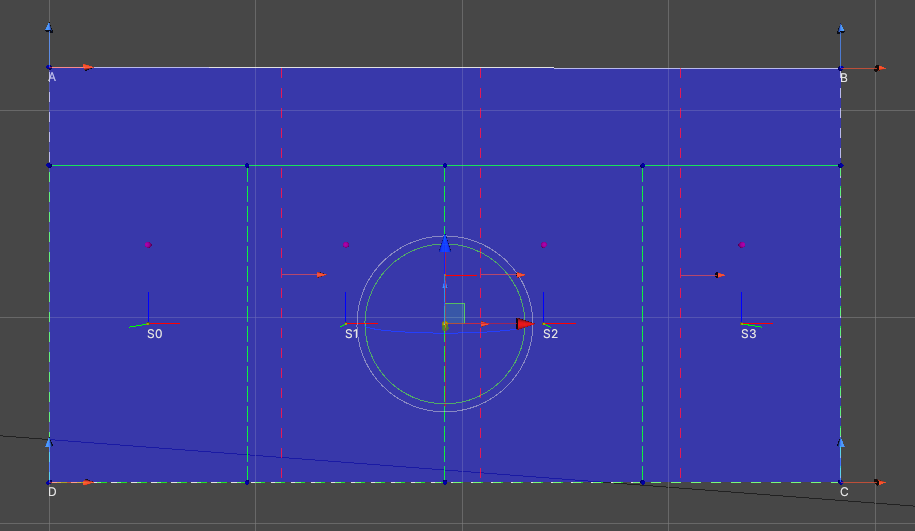Click the S2 label
This screenshot has width=915, height=531.
550,334
